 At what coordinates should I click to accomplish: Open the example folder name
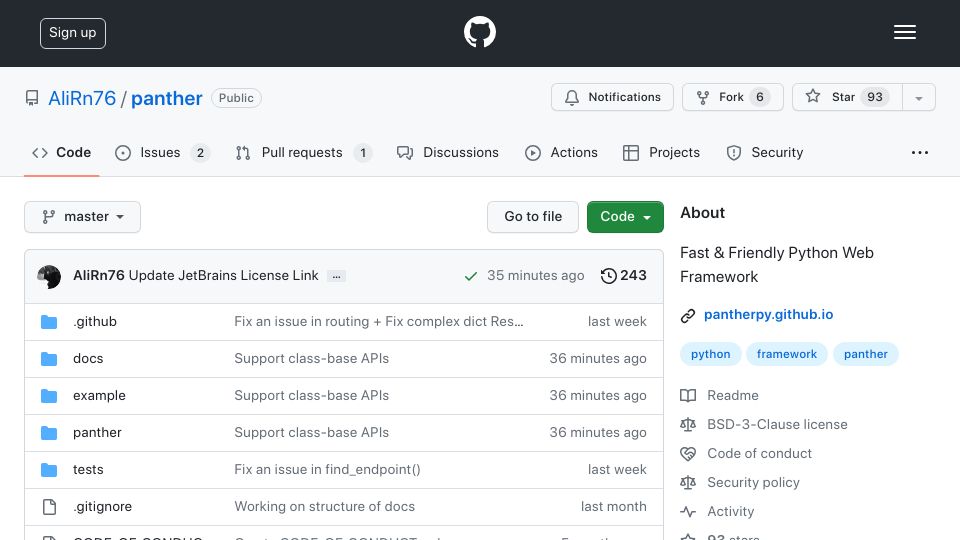[x=99, y=396]
